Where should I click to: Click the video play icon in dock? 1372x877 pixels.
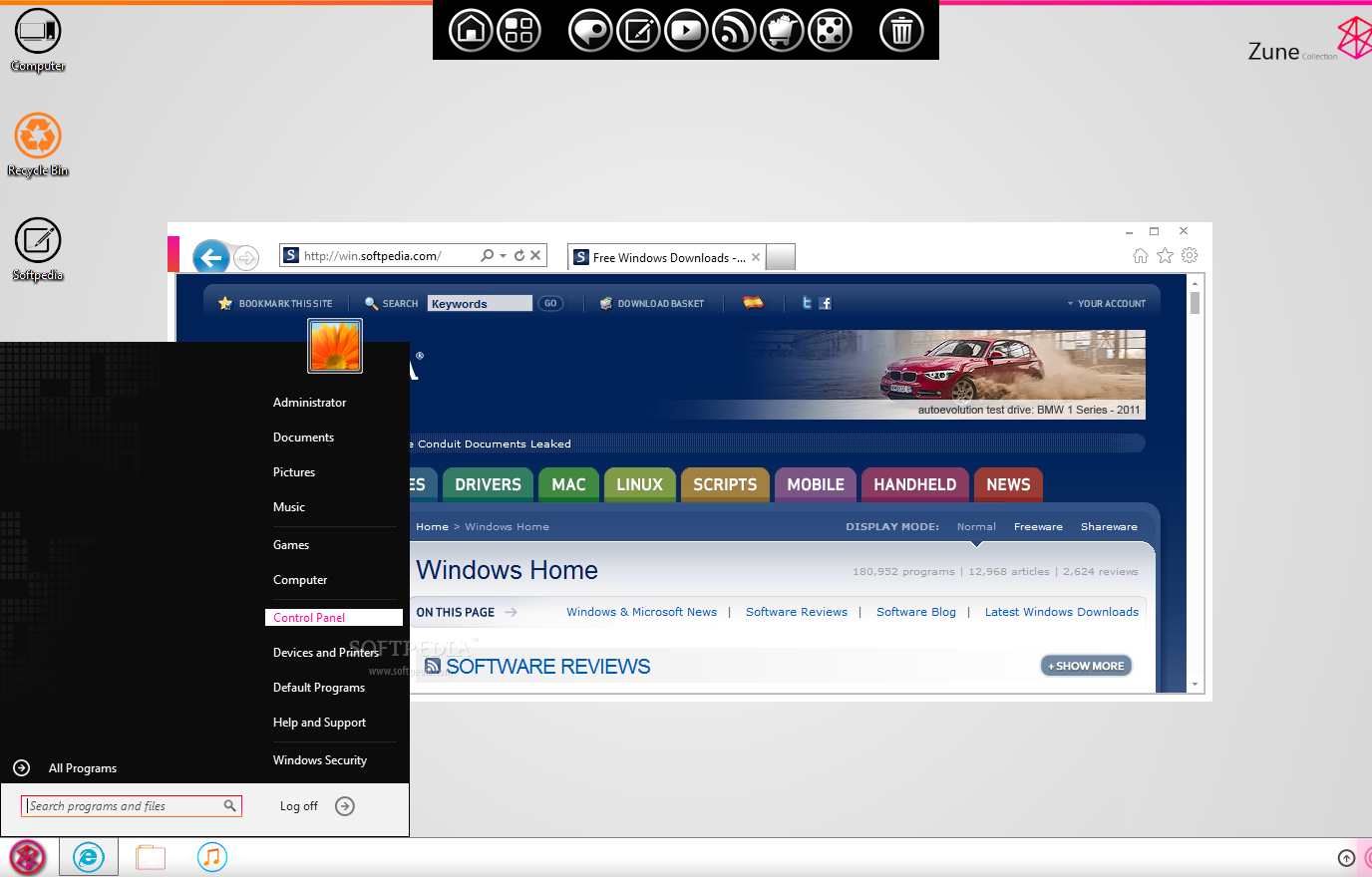686,30
